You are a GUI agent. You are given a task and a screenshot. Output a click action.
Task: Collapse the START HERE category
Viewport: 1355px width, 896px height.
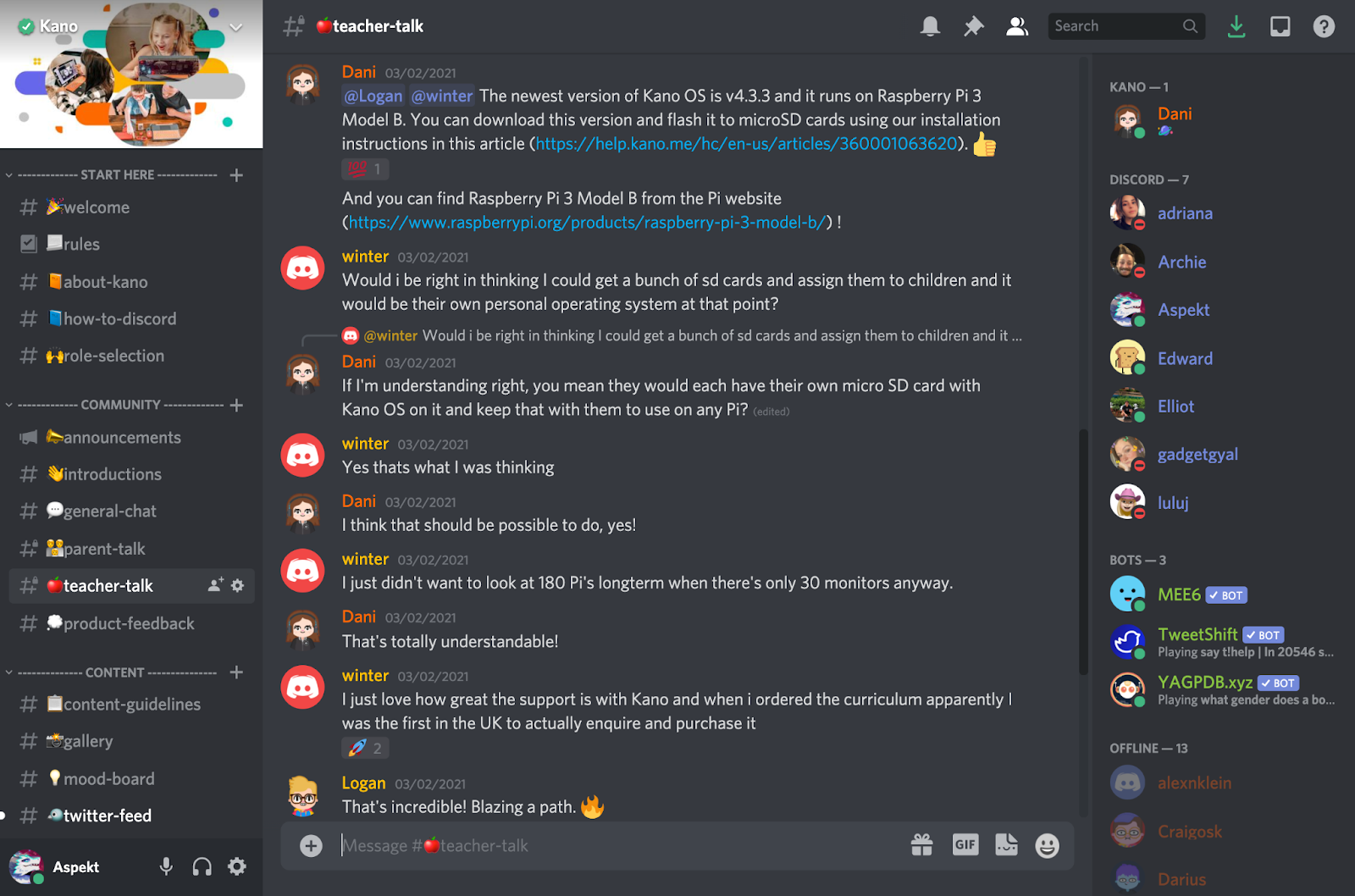[117, 174]
